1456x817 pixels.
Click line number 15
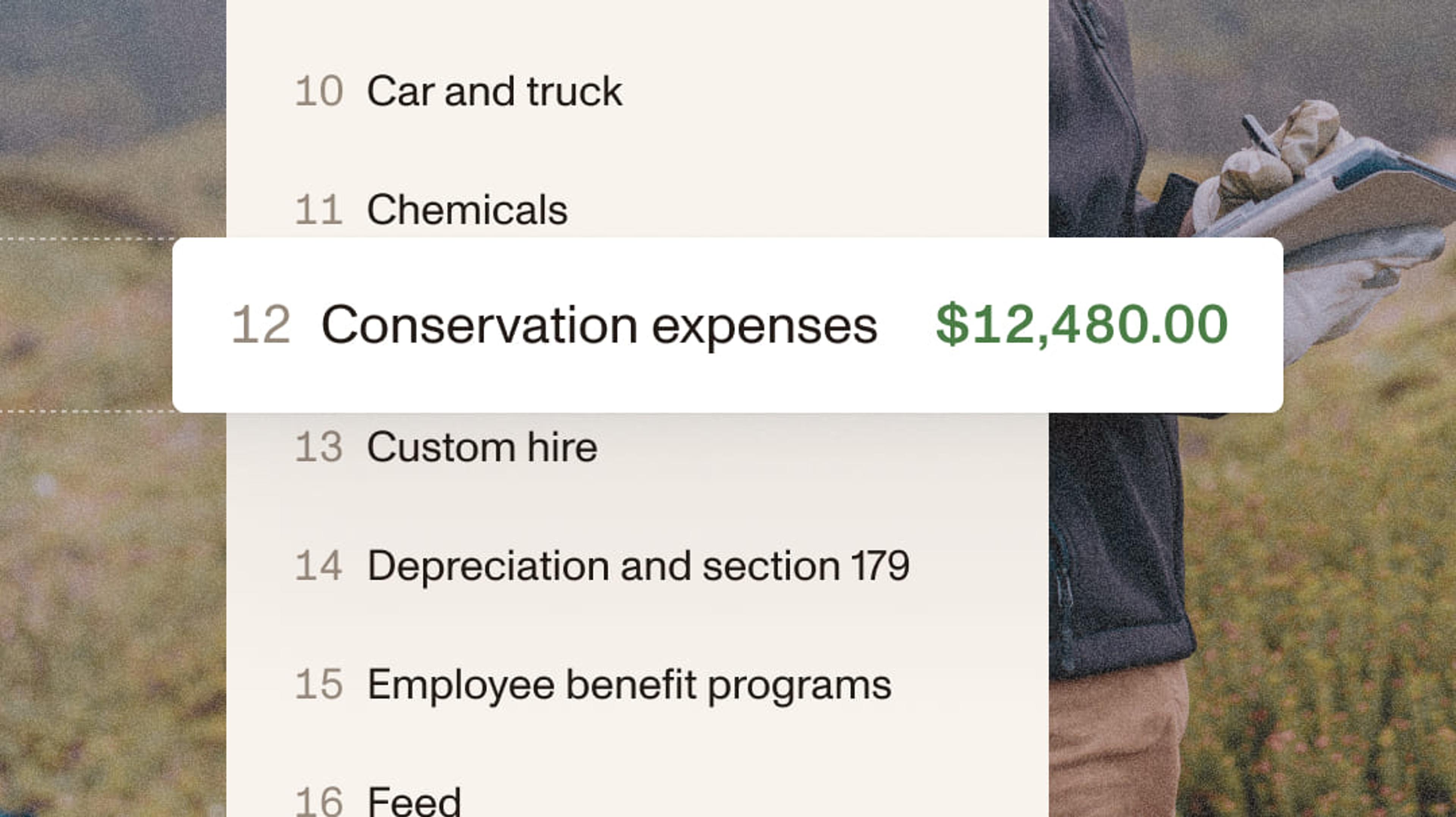319,685
